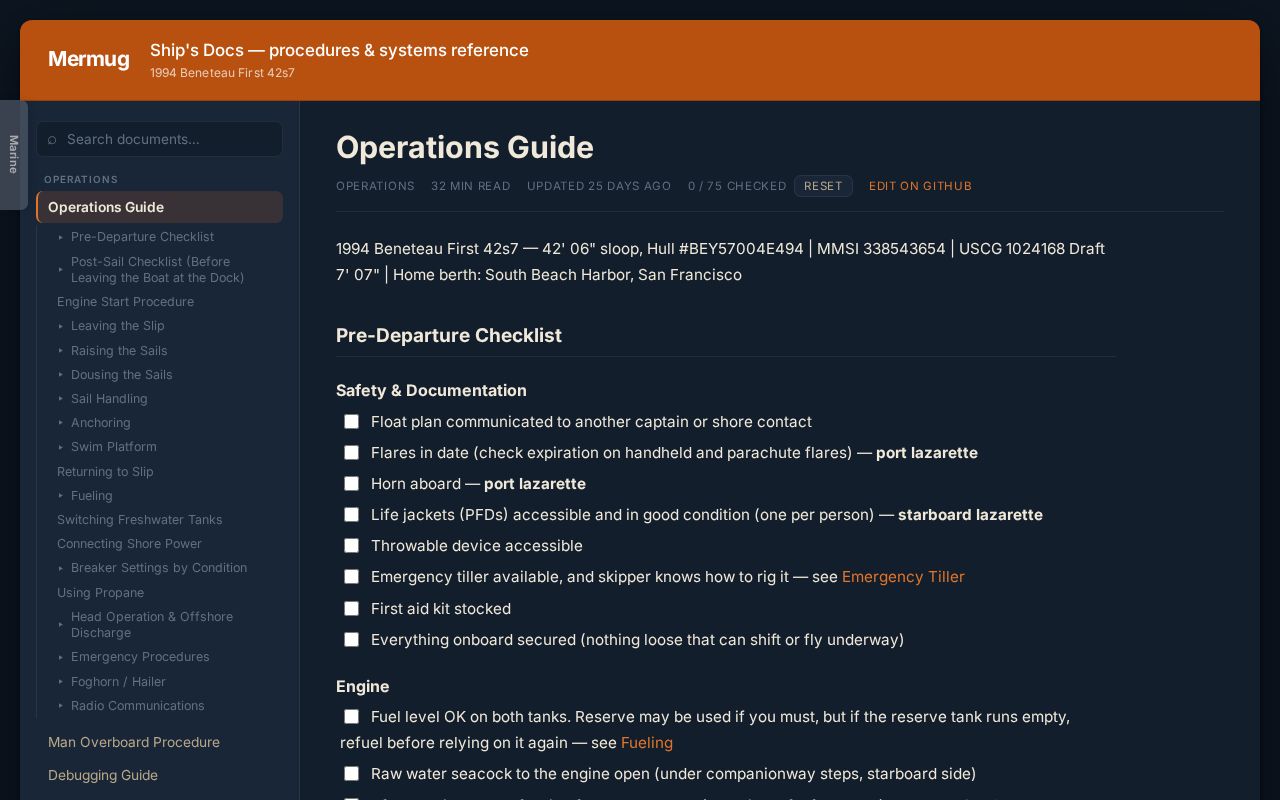Focus the Search documents field
Screen dimensions: 1280x800
(x=160, y=139)
